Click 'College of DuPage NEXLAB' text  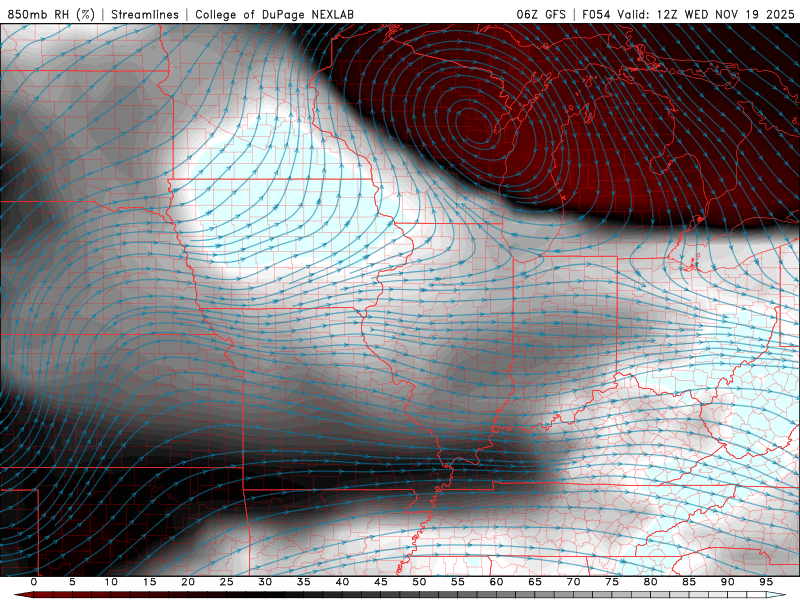(x=274, y=14)
